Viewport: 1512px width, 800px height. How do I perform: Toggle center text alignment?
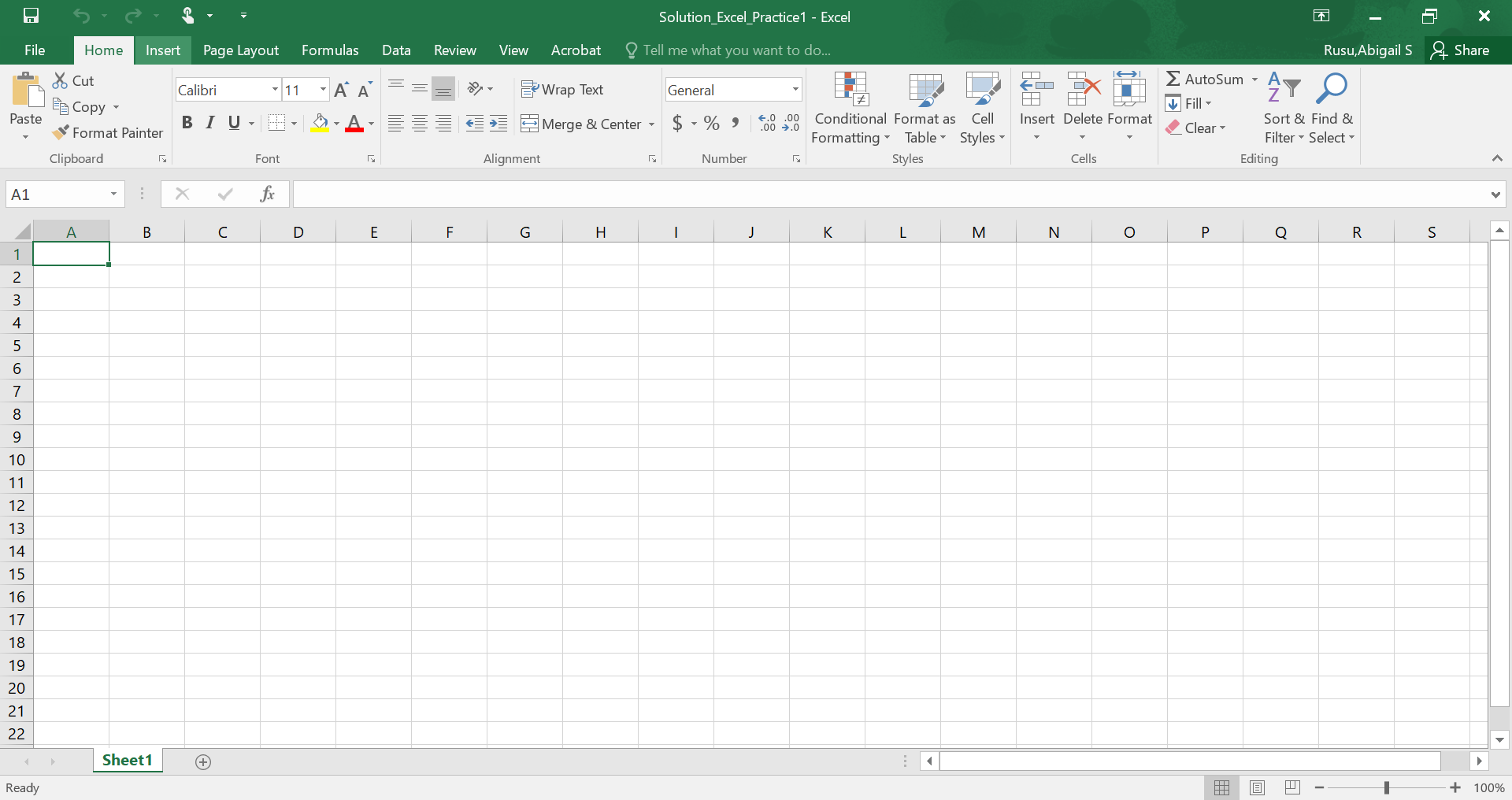click(x=420, y=124)
